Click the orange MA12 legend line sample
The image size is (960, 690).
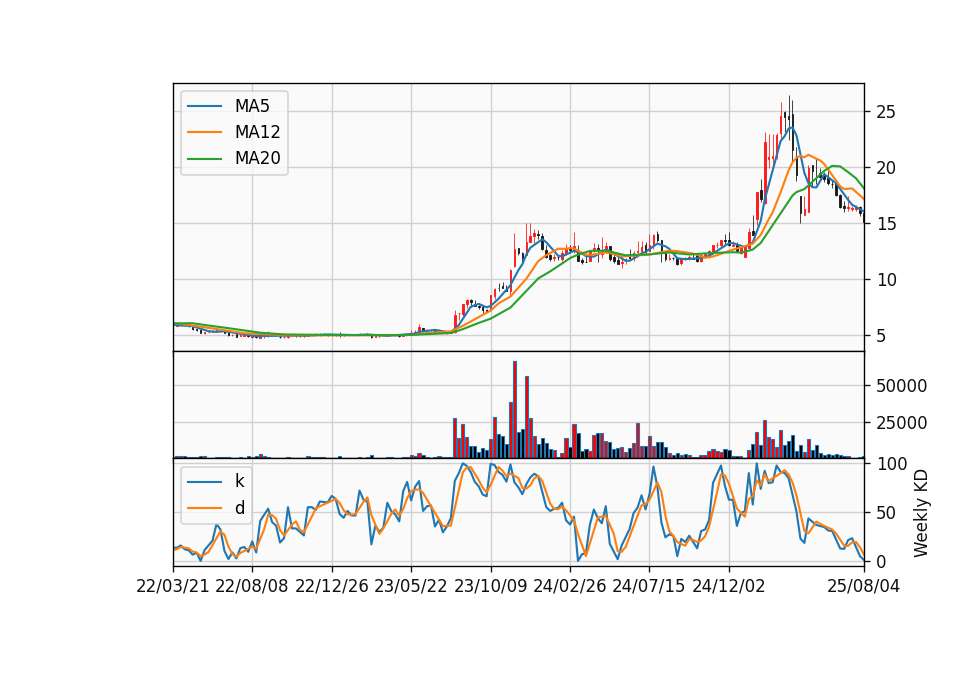(204, 132)
